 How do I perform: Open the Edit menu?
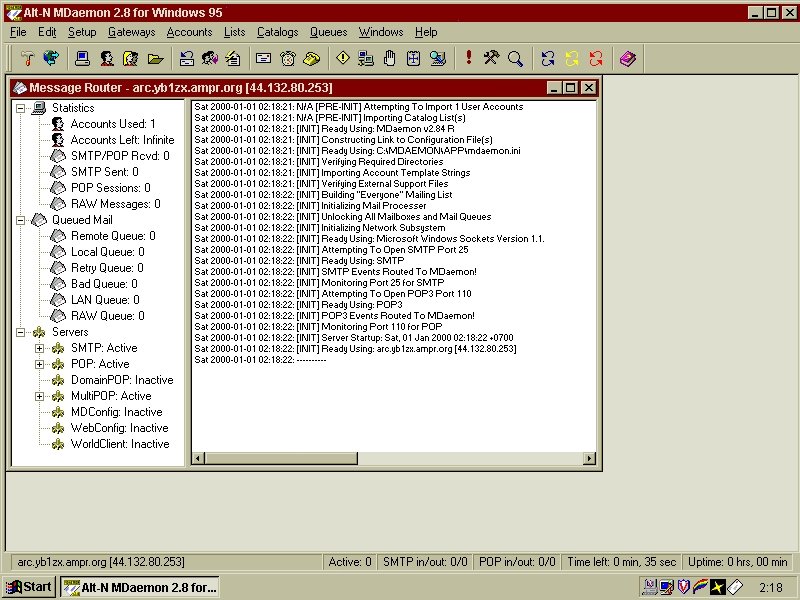(x=47, y=32)
